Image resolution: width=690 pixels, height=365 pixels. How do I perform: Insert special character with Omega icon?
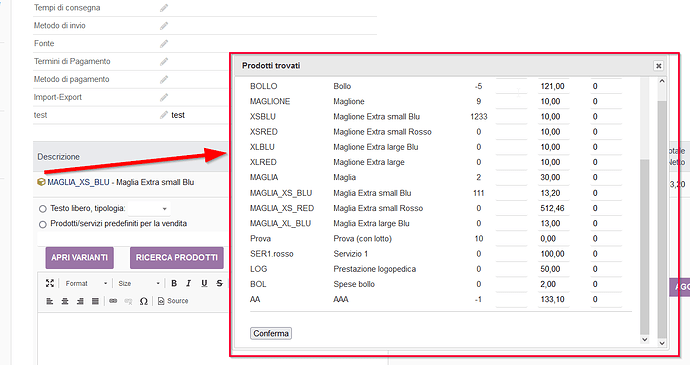[143, 301]
